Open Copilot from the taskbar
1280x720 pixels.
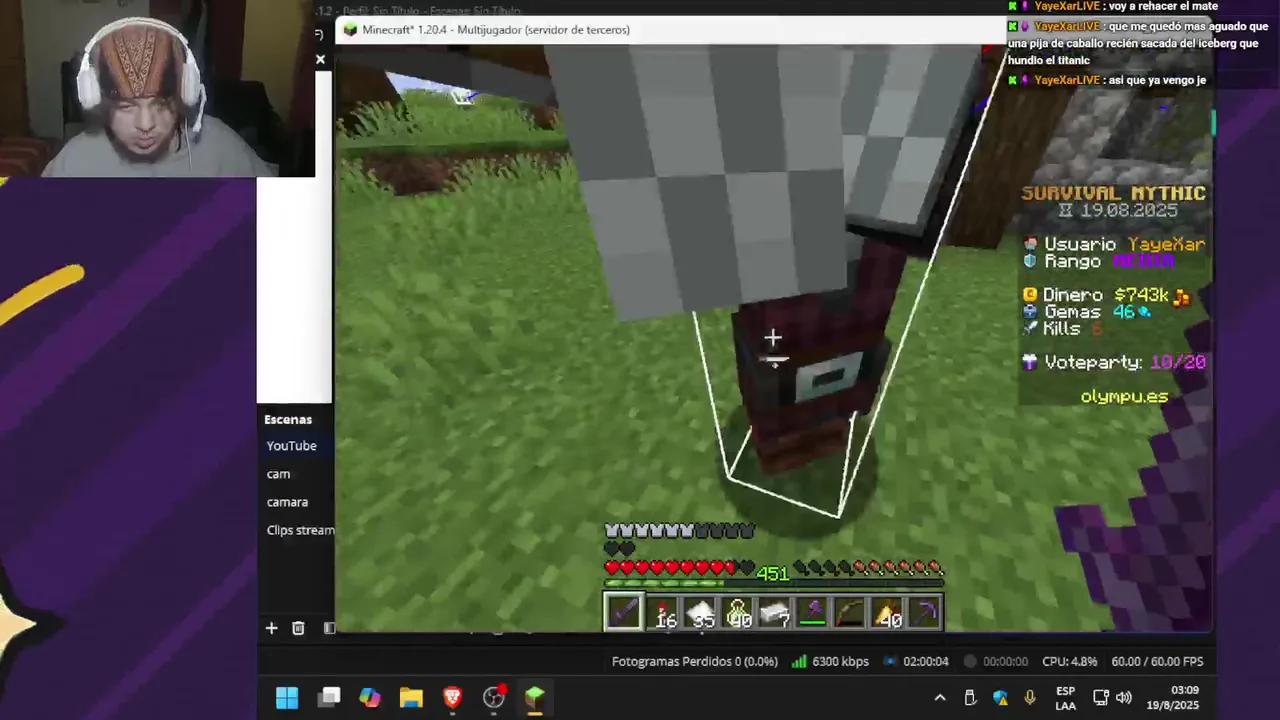coord(370,697)
